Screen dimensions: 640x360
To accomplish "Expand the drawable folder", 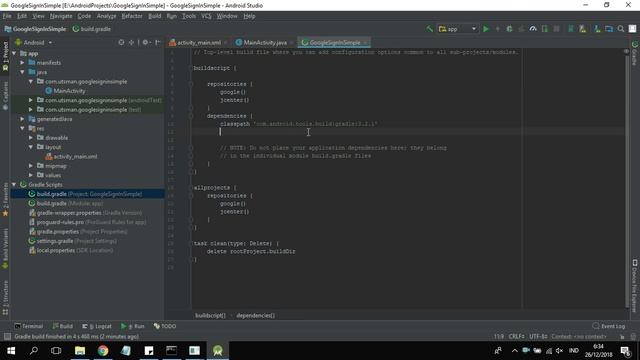I will point(31,138).
